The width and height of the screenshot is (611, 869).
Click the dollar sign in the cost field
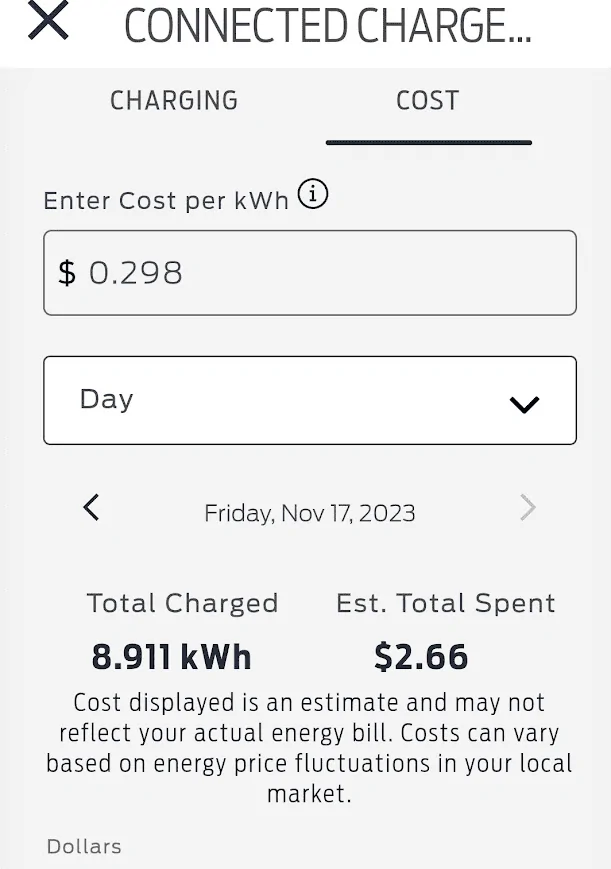[67, 273]
